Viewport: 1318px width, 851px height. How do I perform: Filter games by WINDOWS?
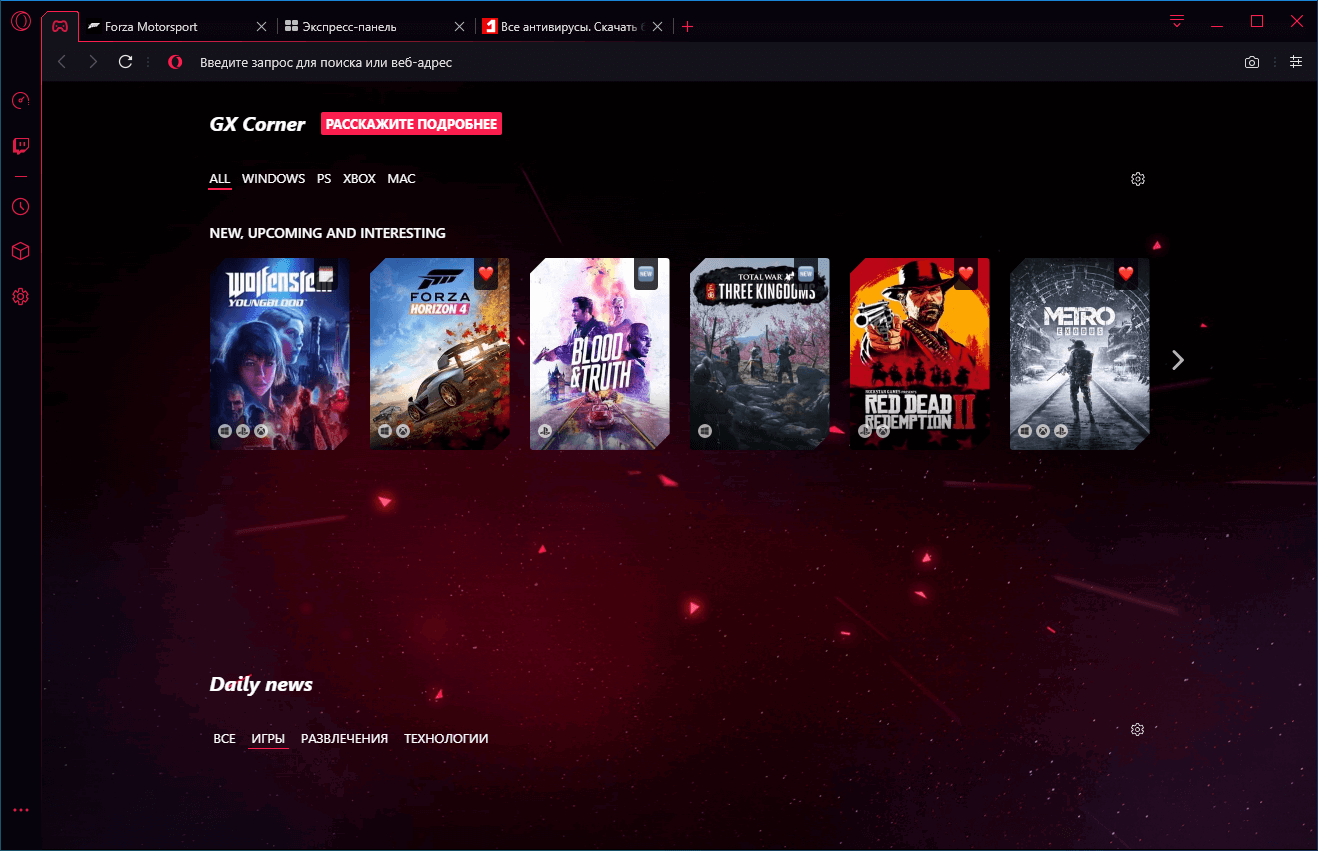[x=274, y=179]
